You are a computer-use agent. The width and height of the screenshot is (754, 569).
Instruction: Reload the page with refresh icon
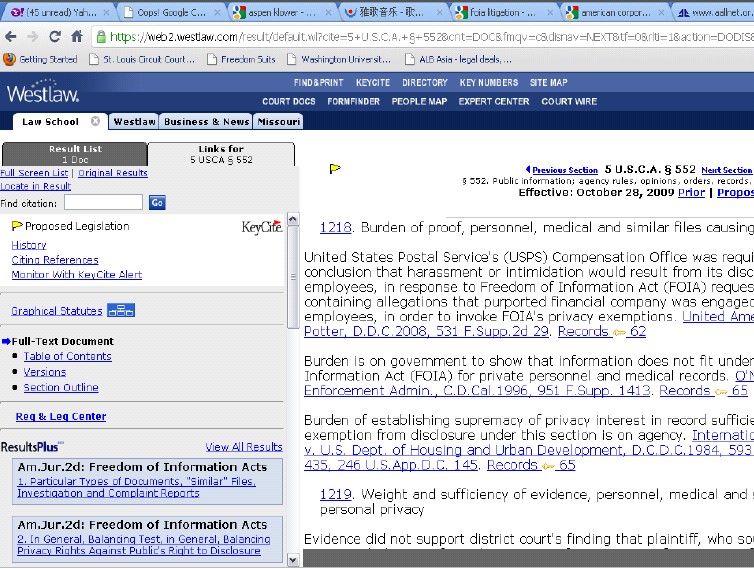(x=55, y=37)
